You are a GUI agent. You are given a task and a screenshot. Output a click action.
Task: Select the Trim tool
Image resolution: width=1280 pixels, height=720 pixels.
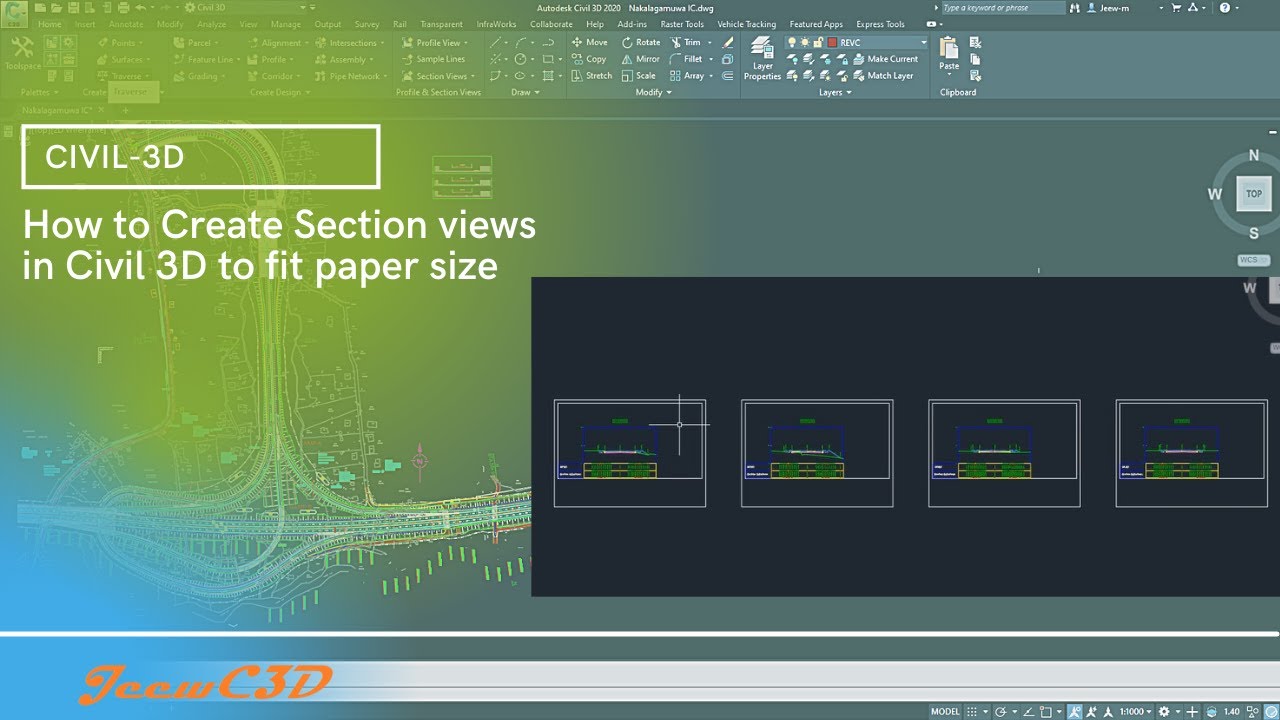point(686,42)
